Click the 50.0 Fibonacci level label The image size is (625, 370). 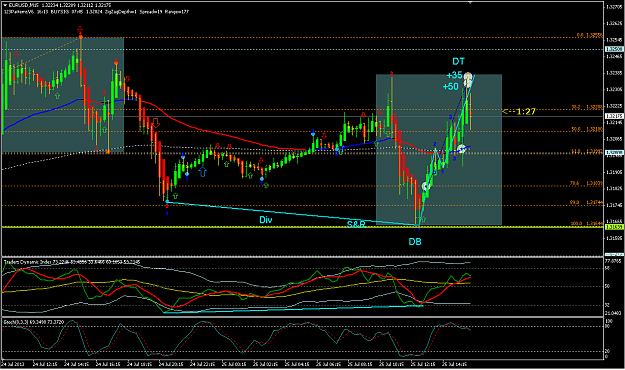coord(587,129)
